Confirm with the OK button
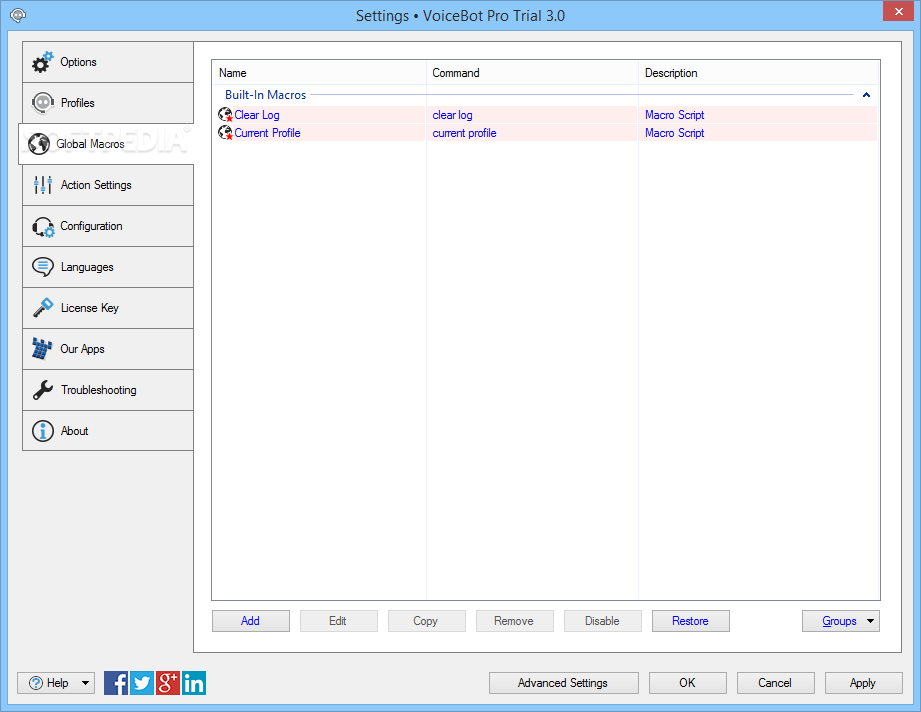Viewport: 921px width, 712px height. [x=688, y=683]
